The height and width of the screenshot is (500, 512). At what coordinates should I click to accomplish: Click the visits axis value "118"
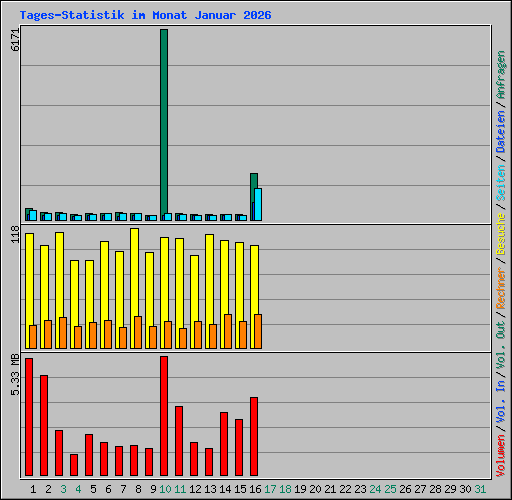point(15,234)
